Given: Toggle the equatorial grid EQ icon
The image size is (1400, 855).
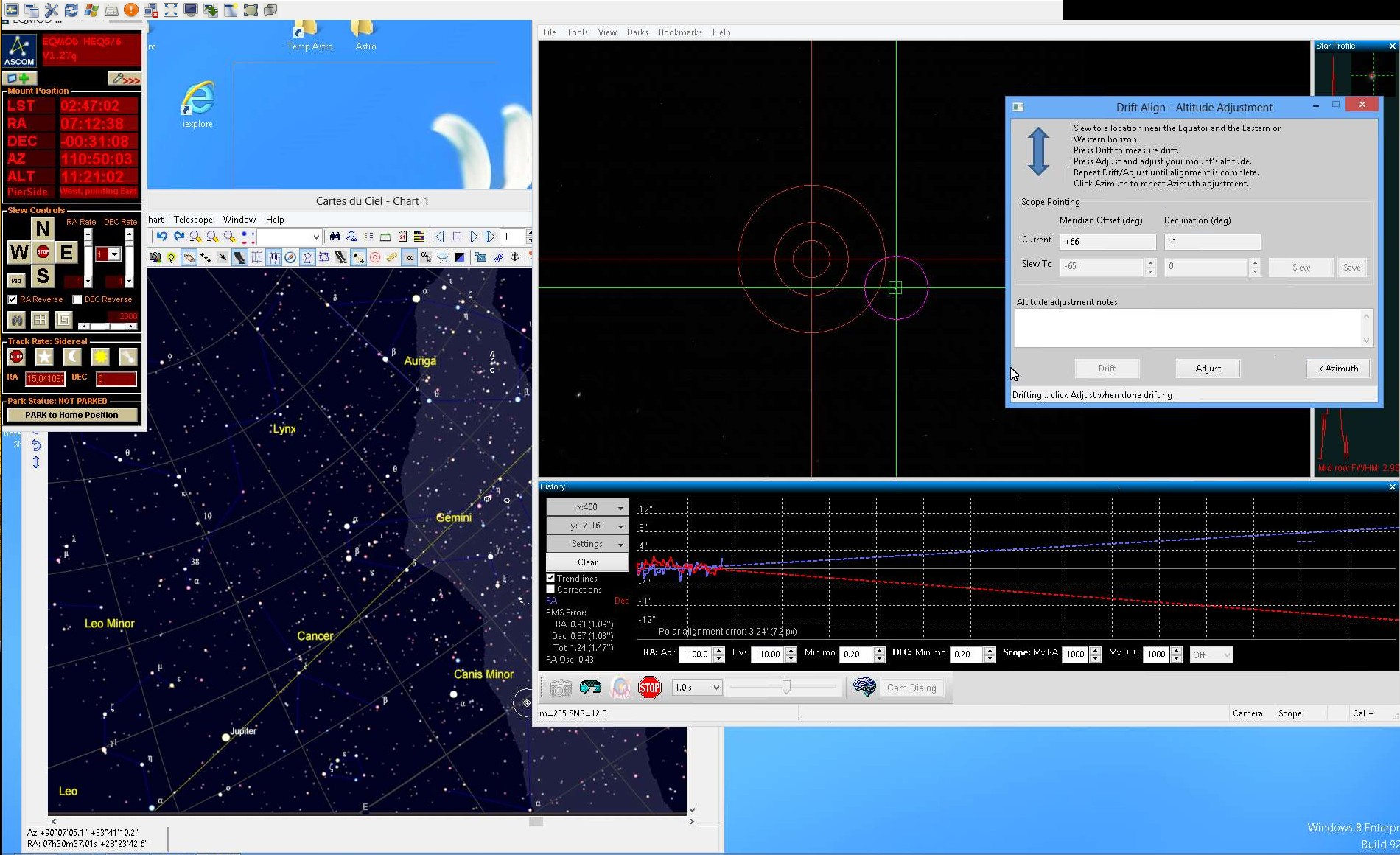Looking at the screenshot, I should tap(274, 257).
